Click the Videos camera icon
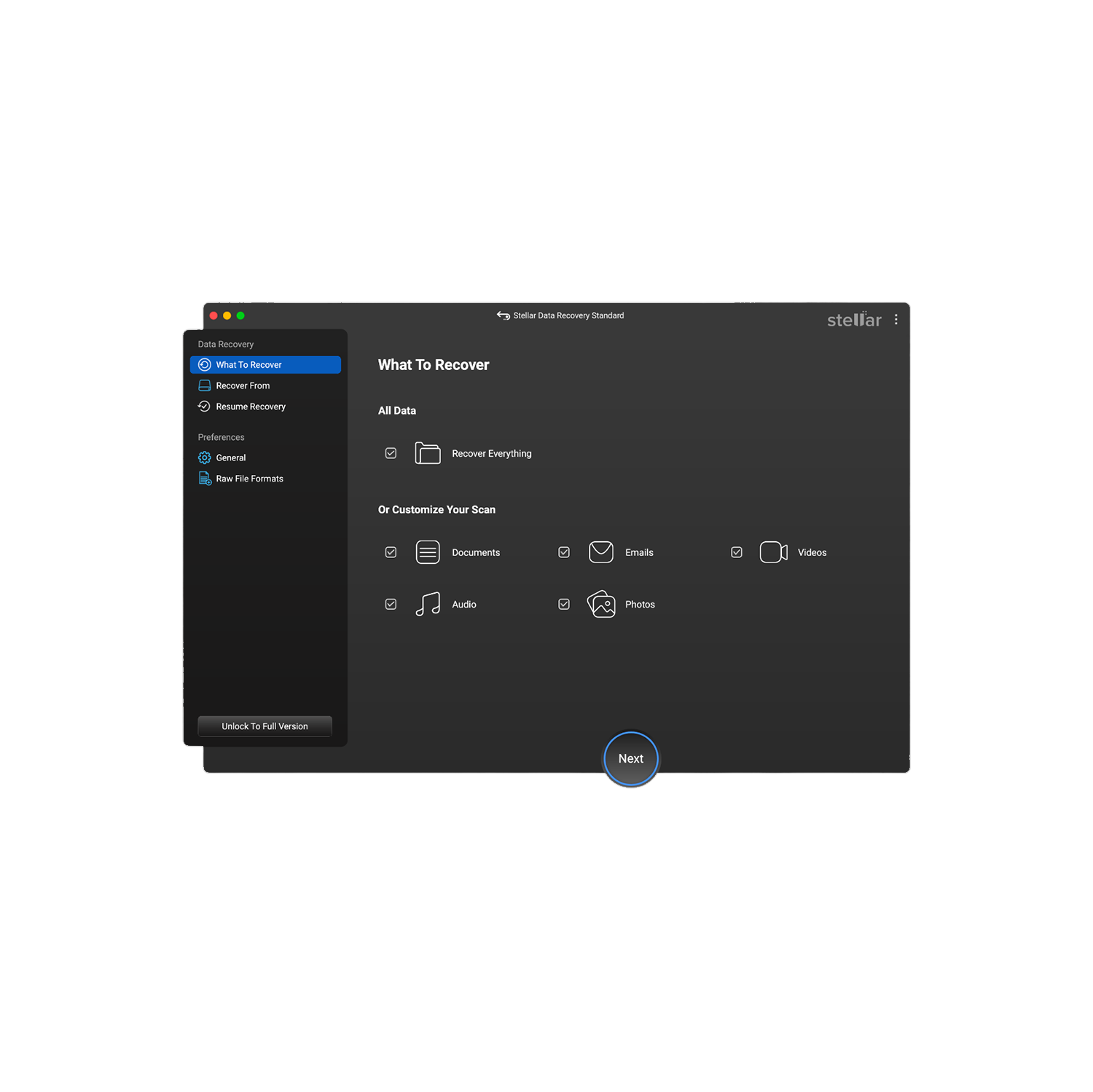 point(773,551)
